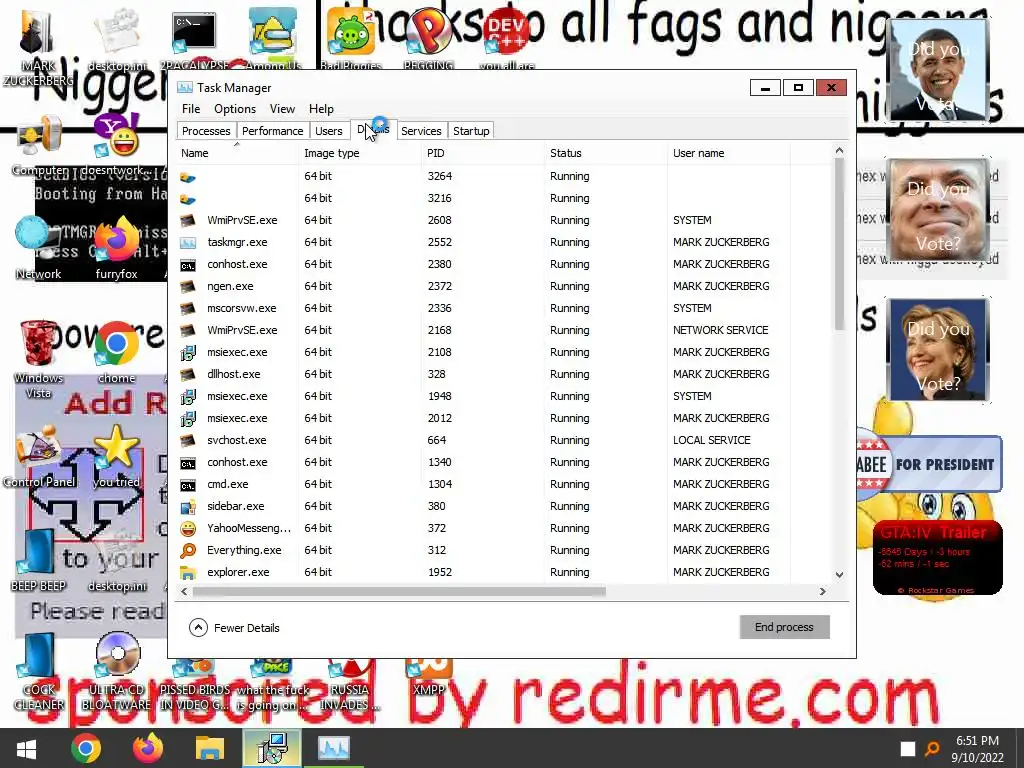1024x768 pixels.
Task: Select the cmd.exe console icon
Action: click(188, 485)
